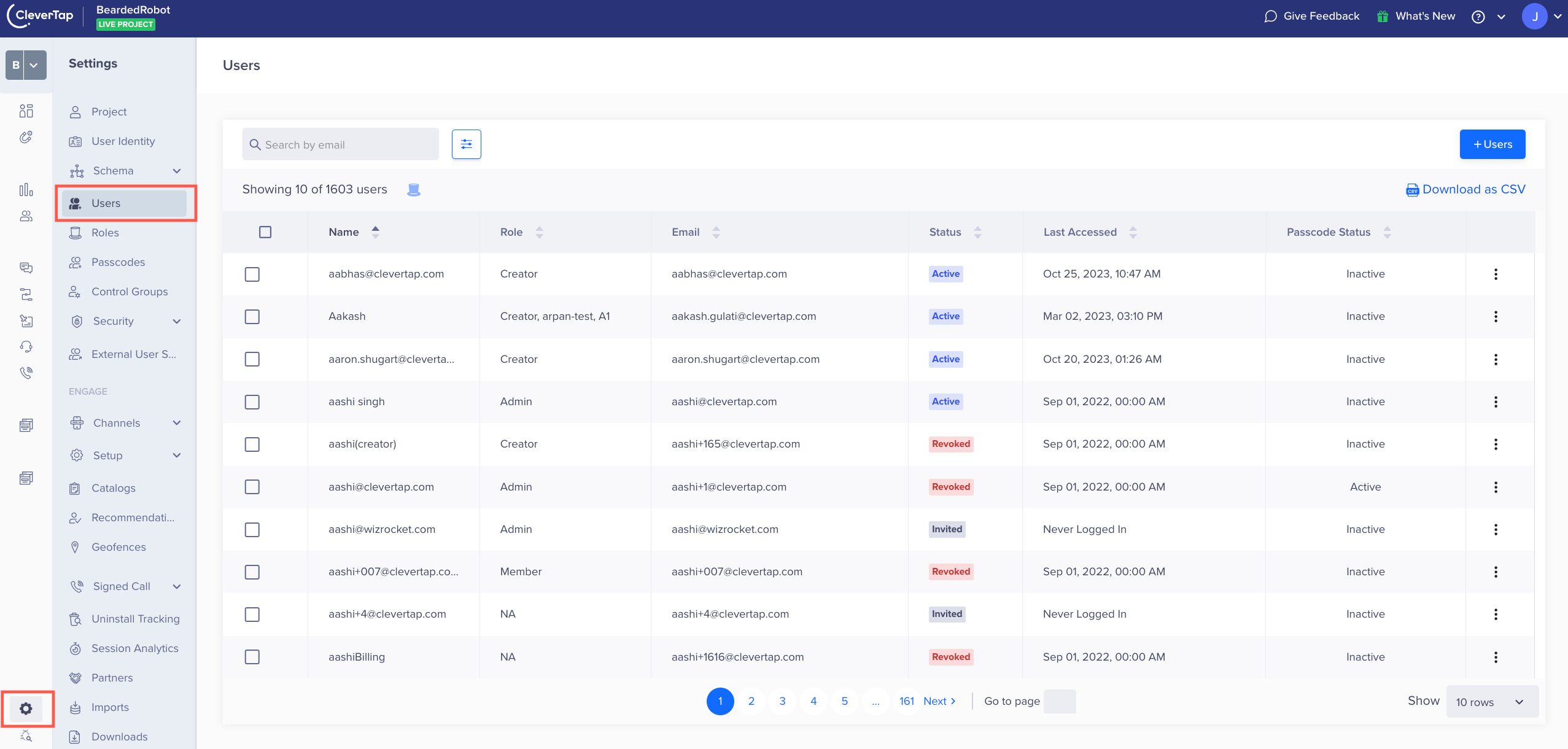Open the dashboard boards icon in left rail
The image size is (1568, 749).
coord(26,111)
